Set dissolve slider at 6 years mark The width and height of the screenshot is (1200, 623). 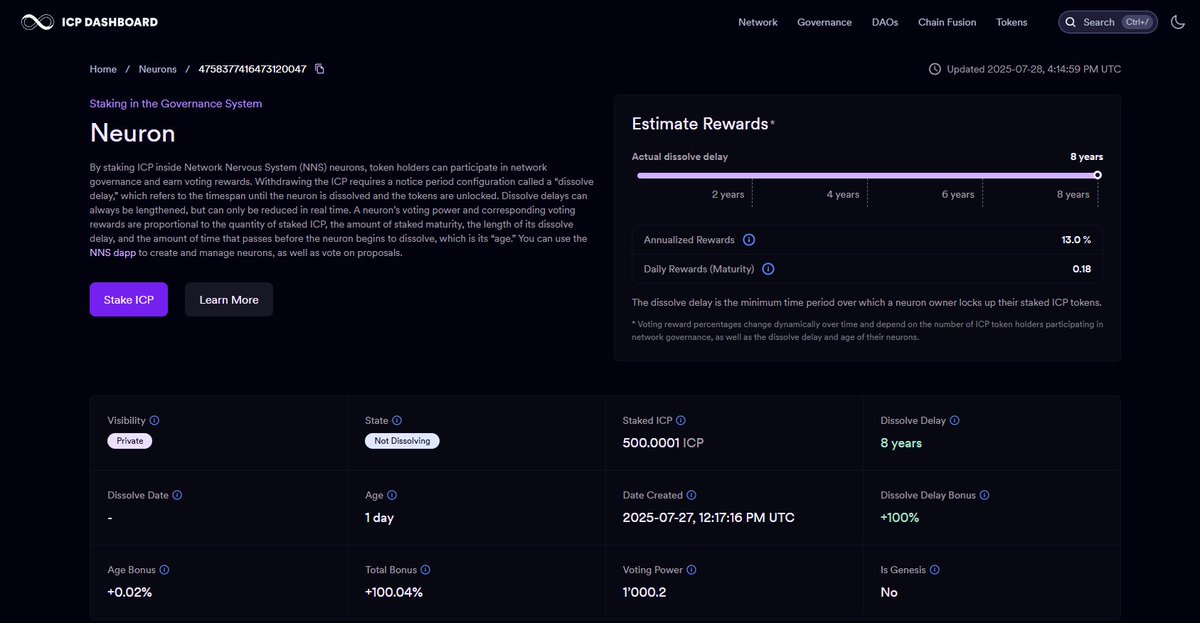pyautogui.click(x=983, y=175)
